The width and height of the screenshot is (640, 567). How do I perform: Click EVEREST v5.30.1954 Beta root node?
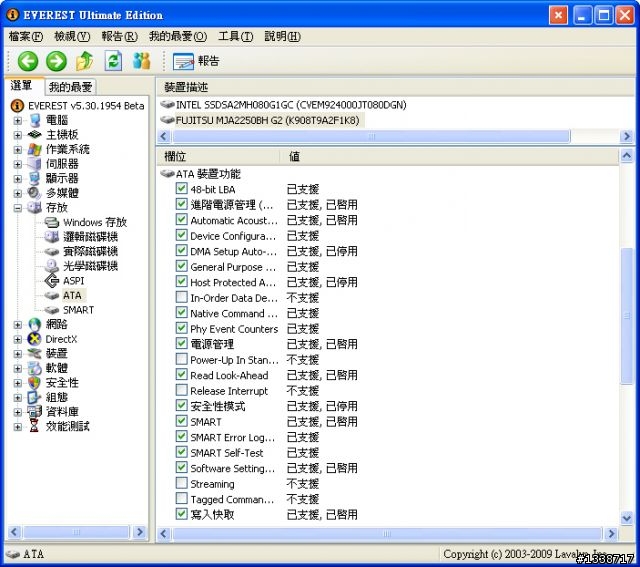click(78, 106)
